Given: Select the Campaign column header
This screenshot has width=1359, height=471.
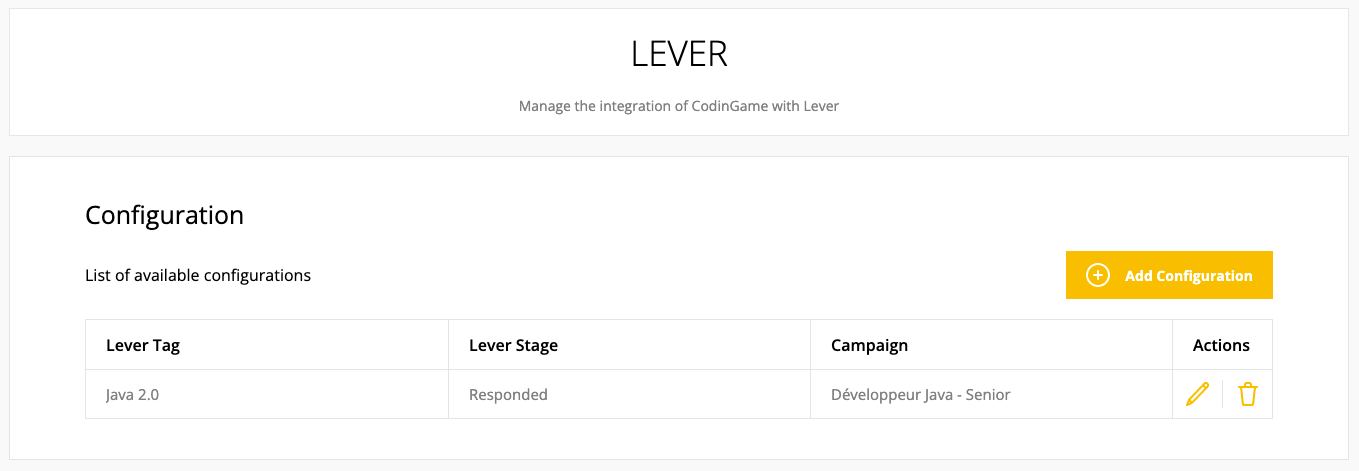Looking at the screenshot, I should coord(869,345).
